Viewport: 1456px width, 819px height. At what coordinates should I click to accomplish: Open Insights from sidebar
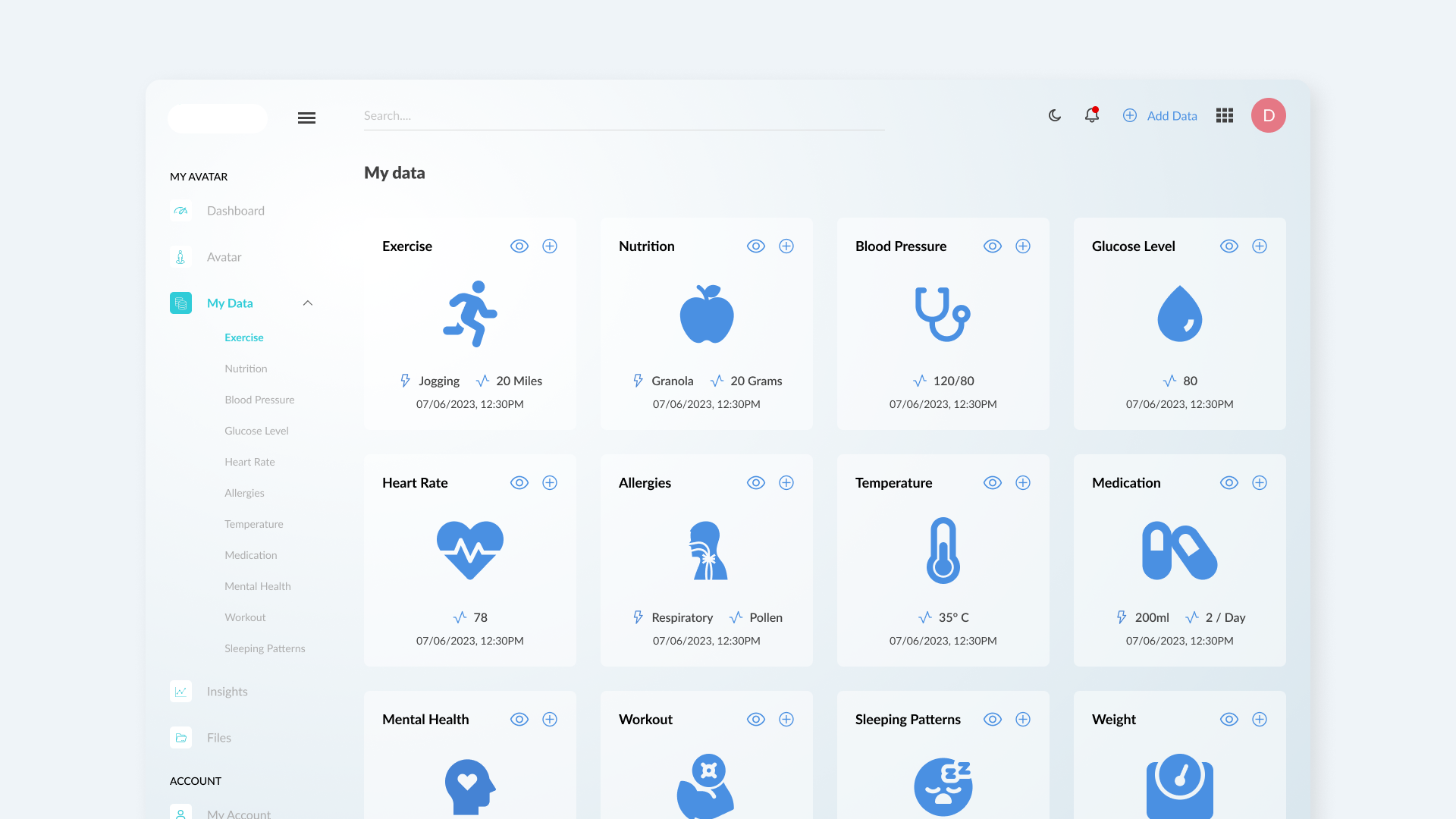point(227,692)
